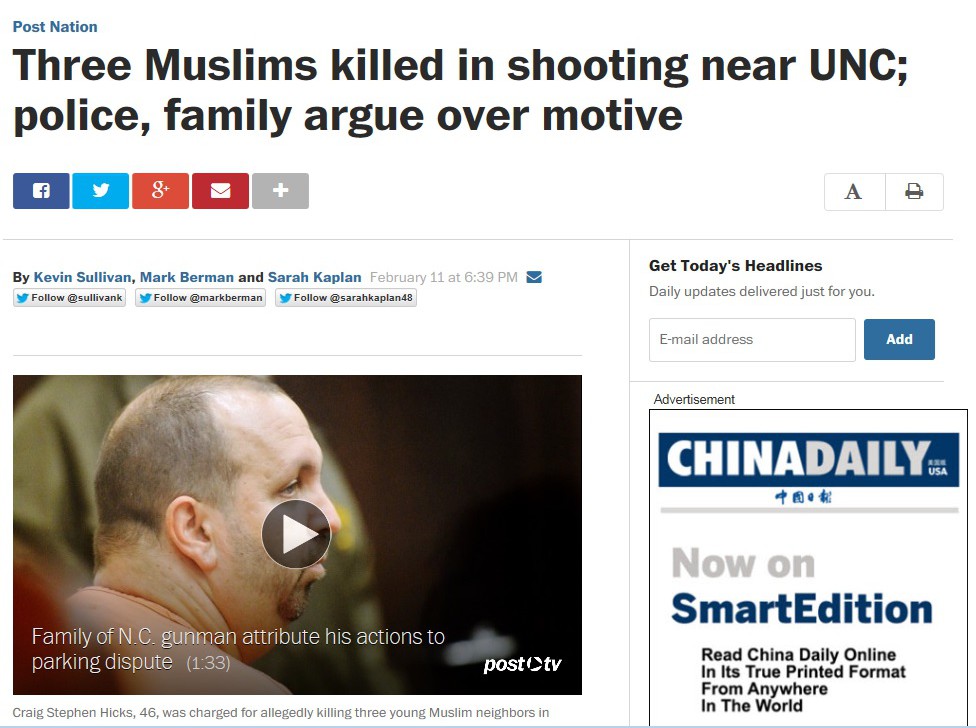Play the N.C. gunman video
The width and height of the screenshot is (976, 728).
click(296, 534)
